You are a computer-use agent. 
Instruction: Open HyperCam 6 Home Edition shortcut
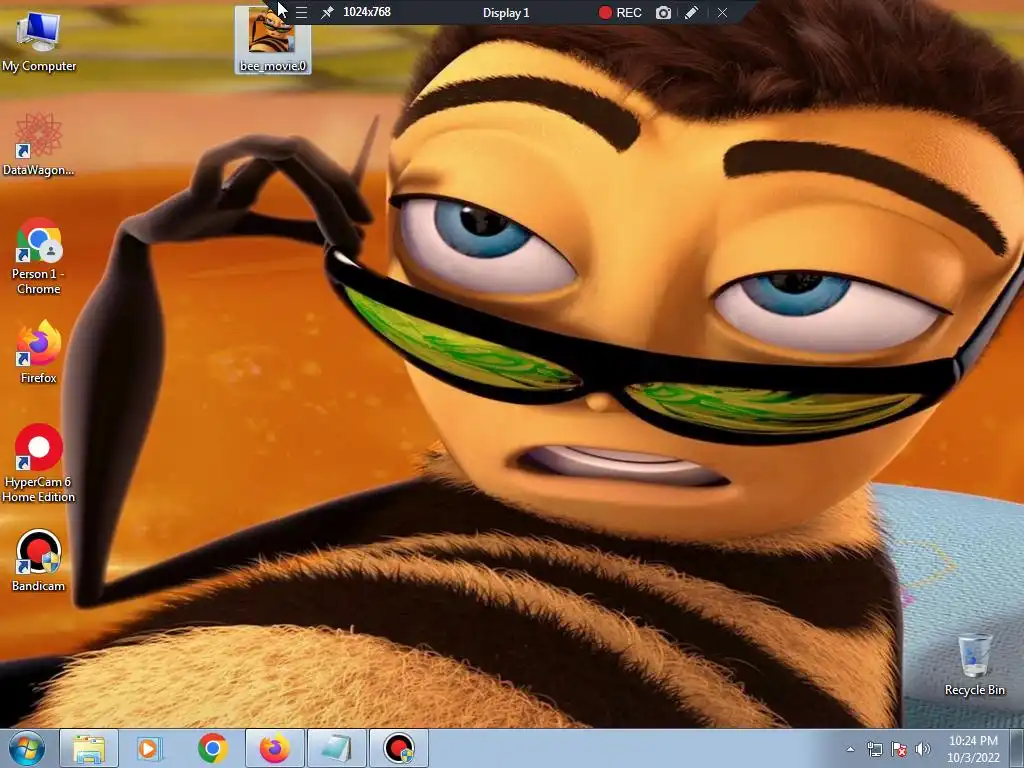point(39,463)
